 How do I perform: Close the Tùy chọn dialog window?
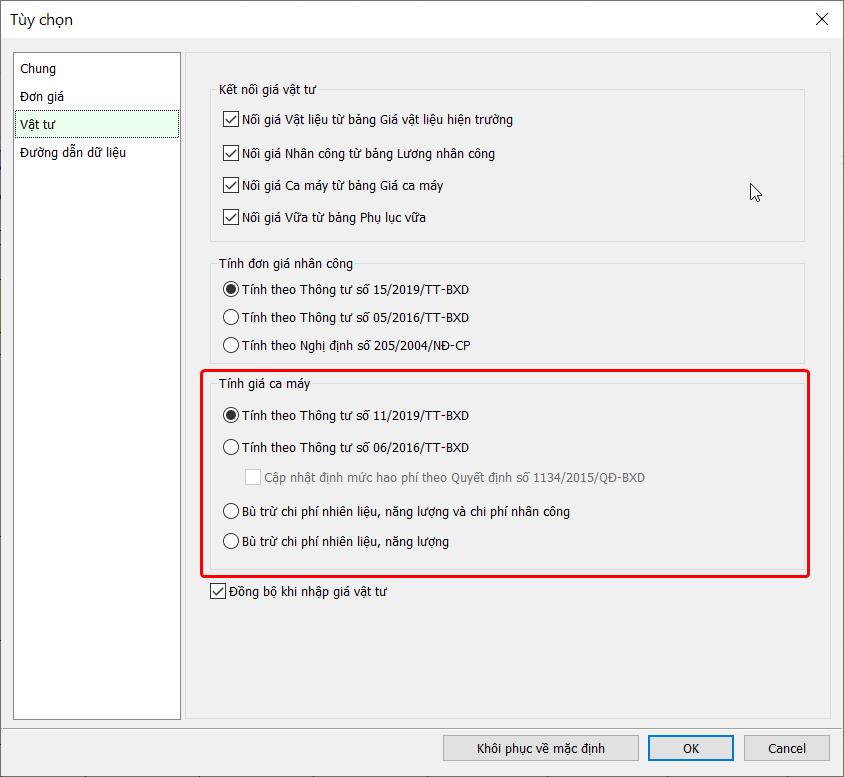click(x=821, y=19)
